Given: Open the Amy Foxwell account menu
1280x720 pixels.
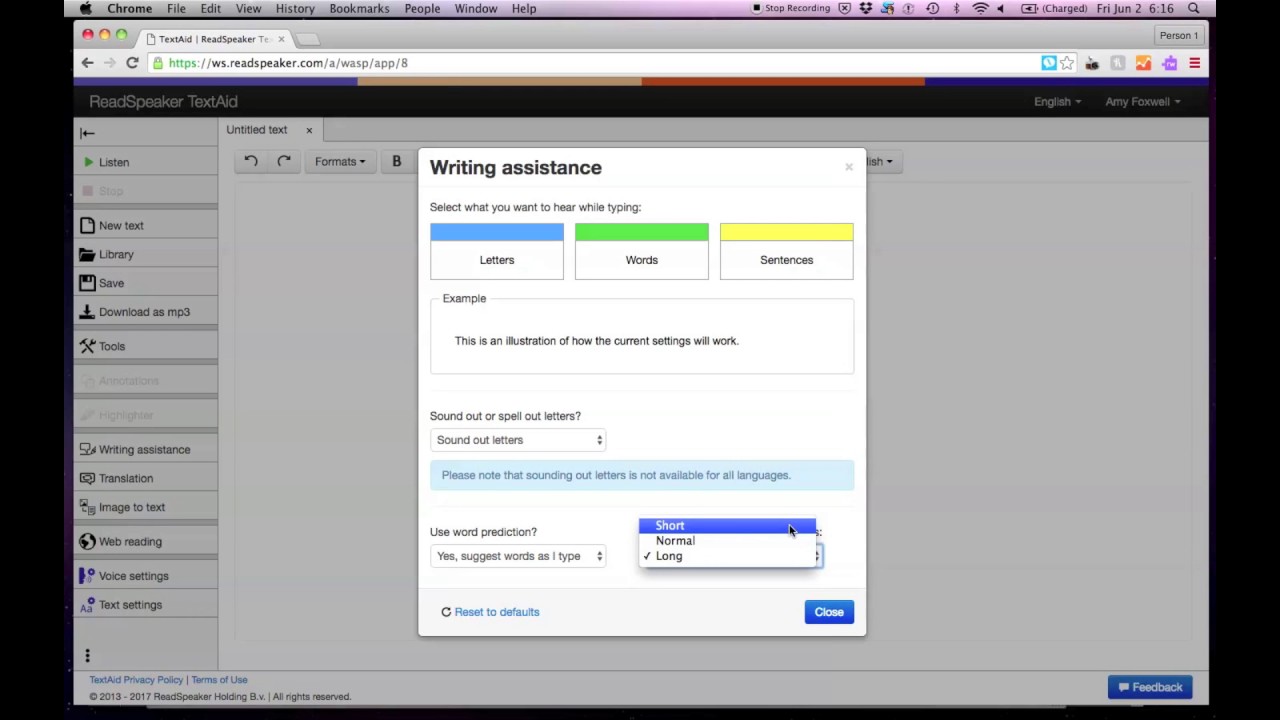Looking at the screenshot, I should tap(1142, 101).
